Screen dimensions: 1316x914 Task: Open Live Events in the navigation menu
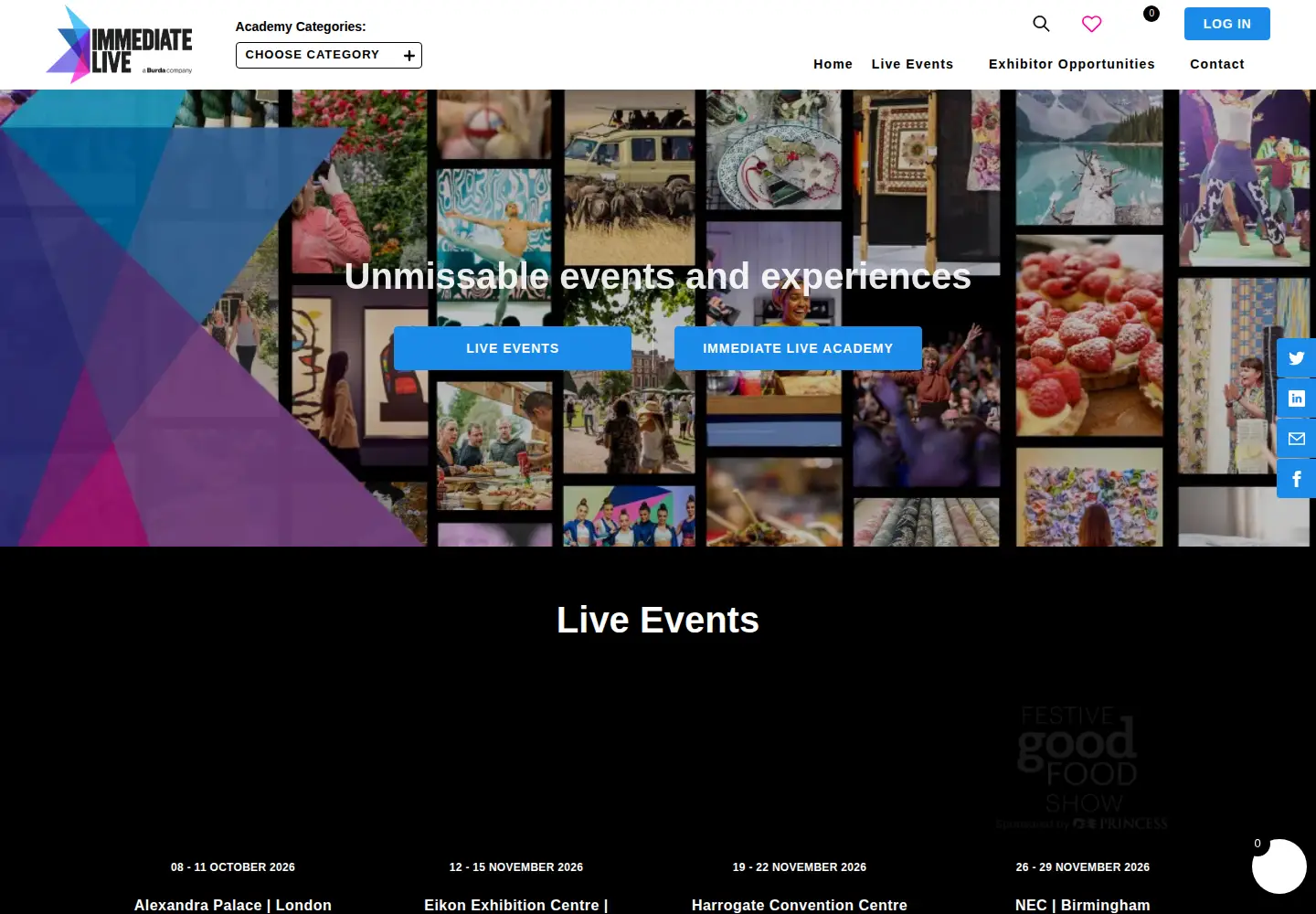click(x=912, y=64)
